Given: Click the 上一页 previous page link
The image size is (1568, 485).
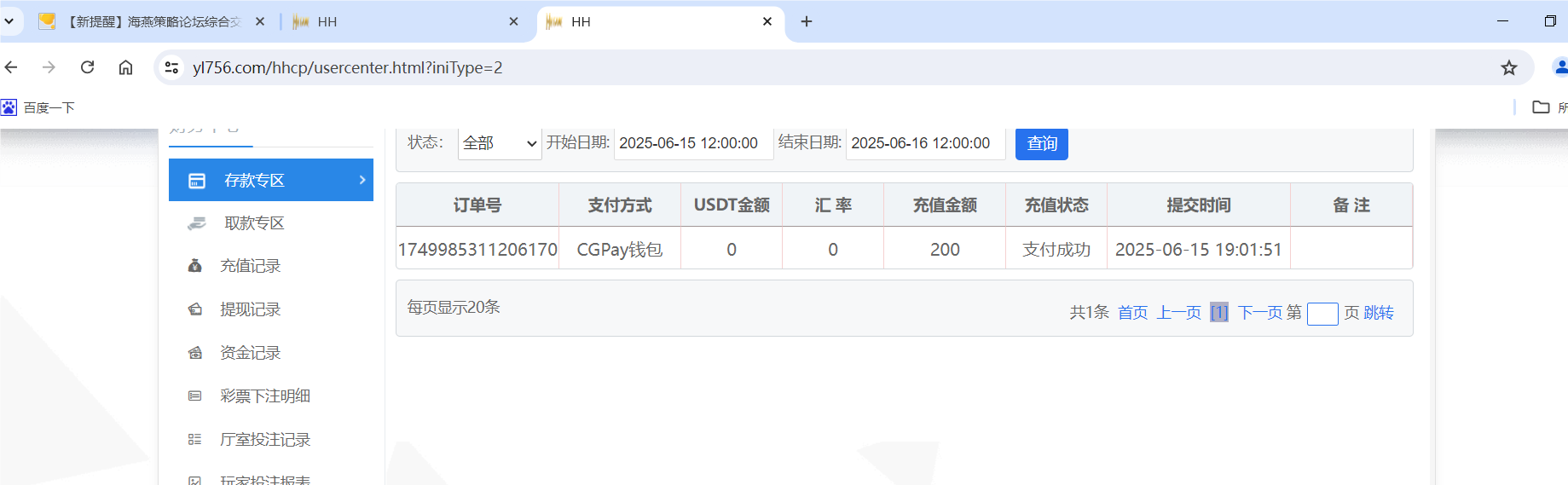Looking at the screenshot, I should 1179,312.
